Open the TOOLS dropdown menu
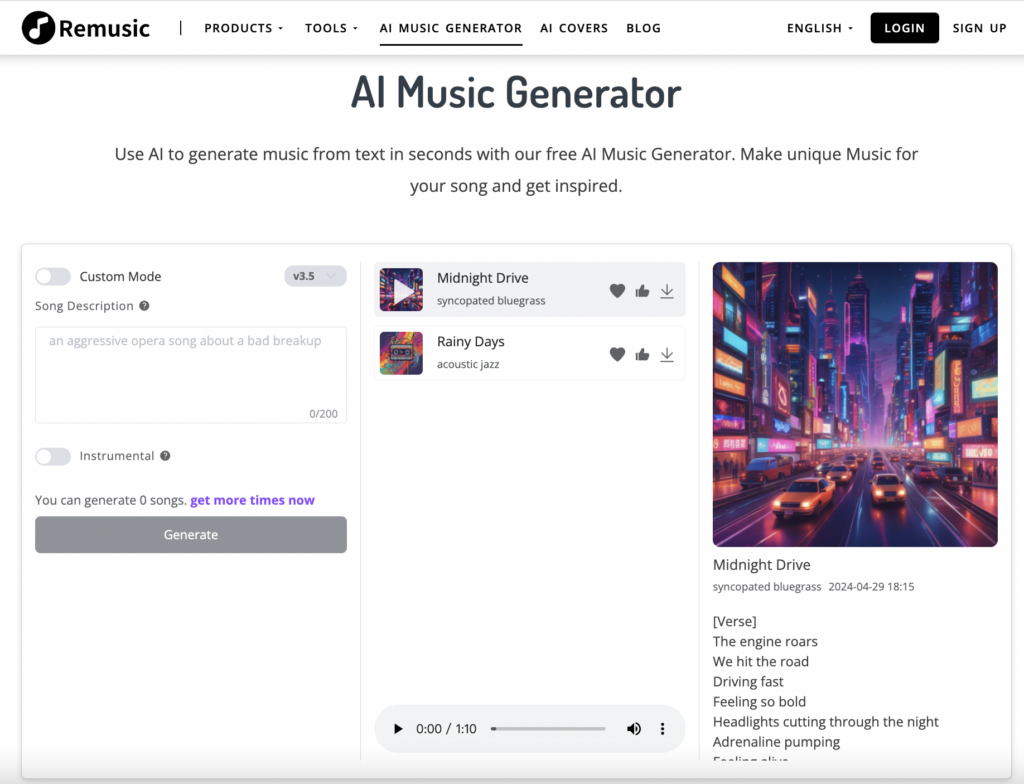 pos(331,27)
